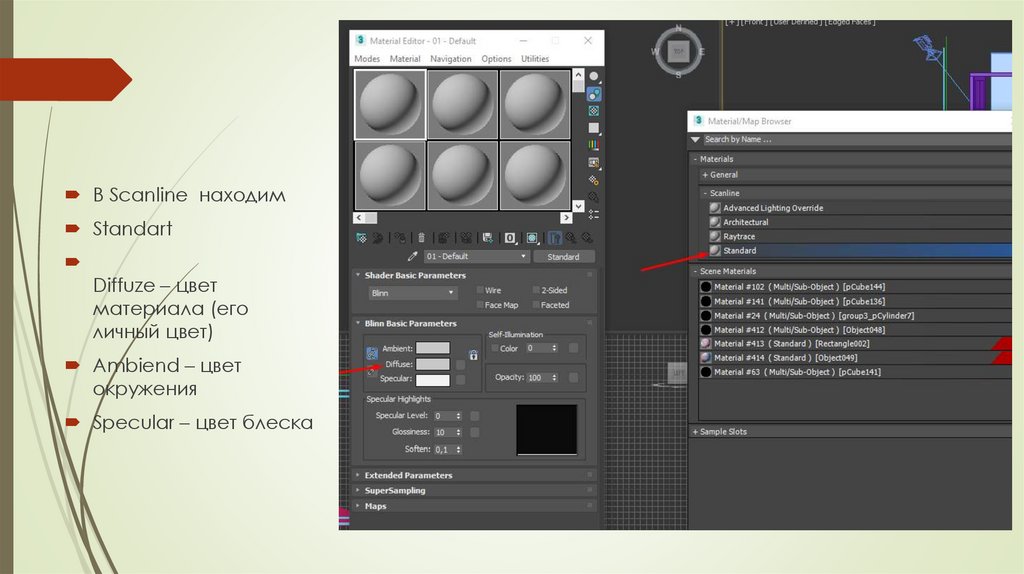
Task: Click the Diffuse map button
Action: 460,364
